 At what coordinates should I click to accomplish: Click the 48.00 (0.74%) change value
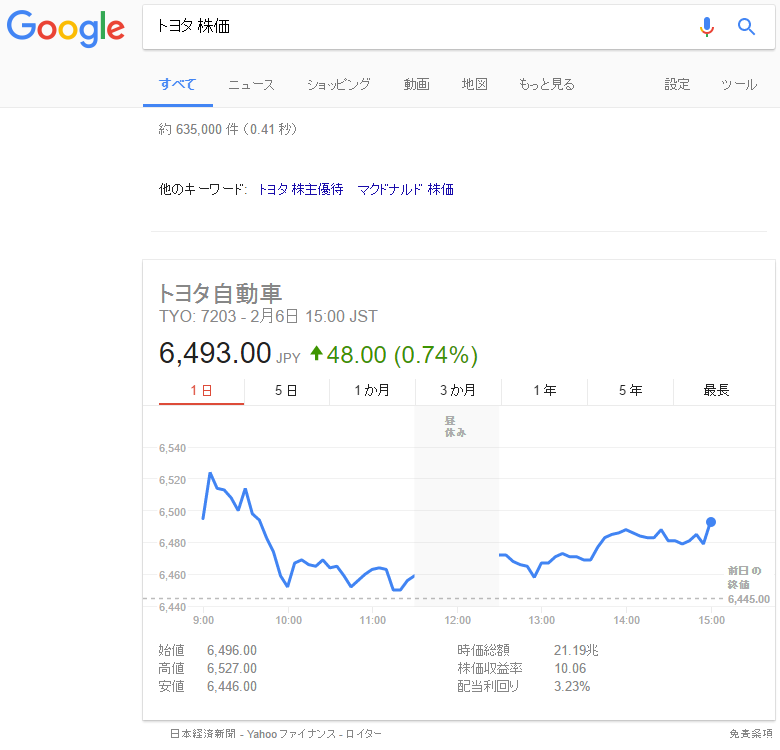[402, 355]
